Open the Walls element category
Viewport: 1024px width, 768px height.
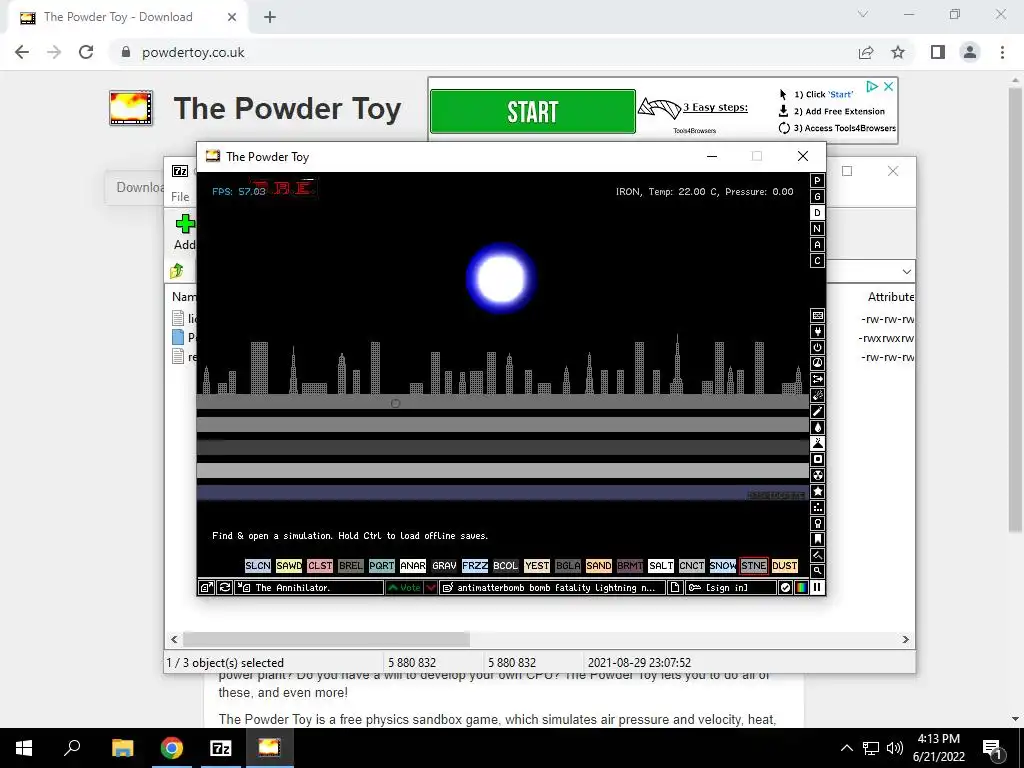[817, 315]
